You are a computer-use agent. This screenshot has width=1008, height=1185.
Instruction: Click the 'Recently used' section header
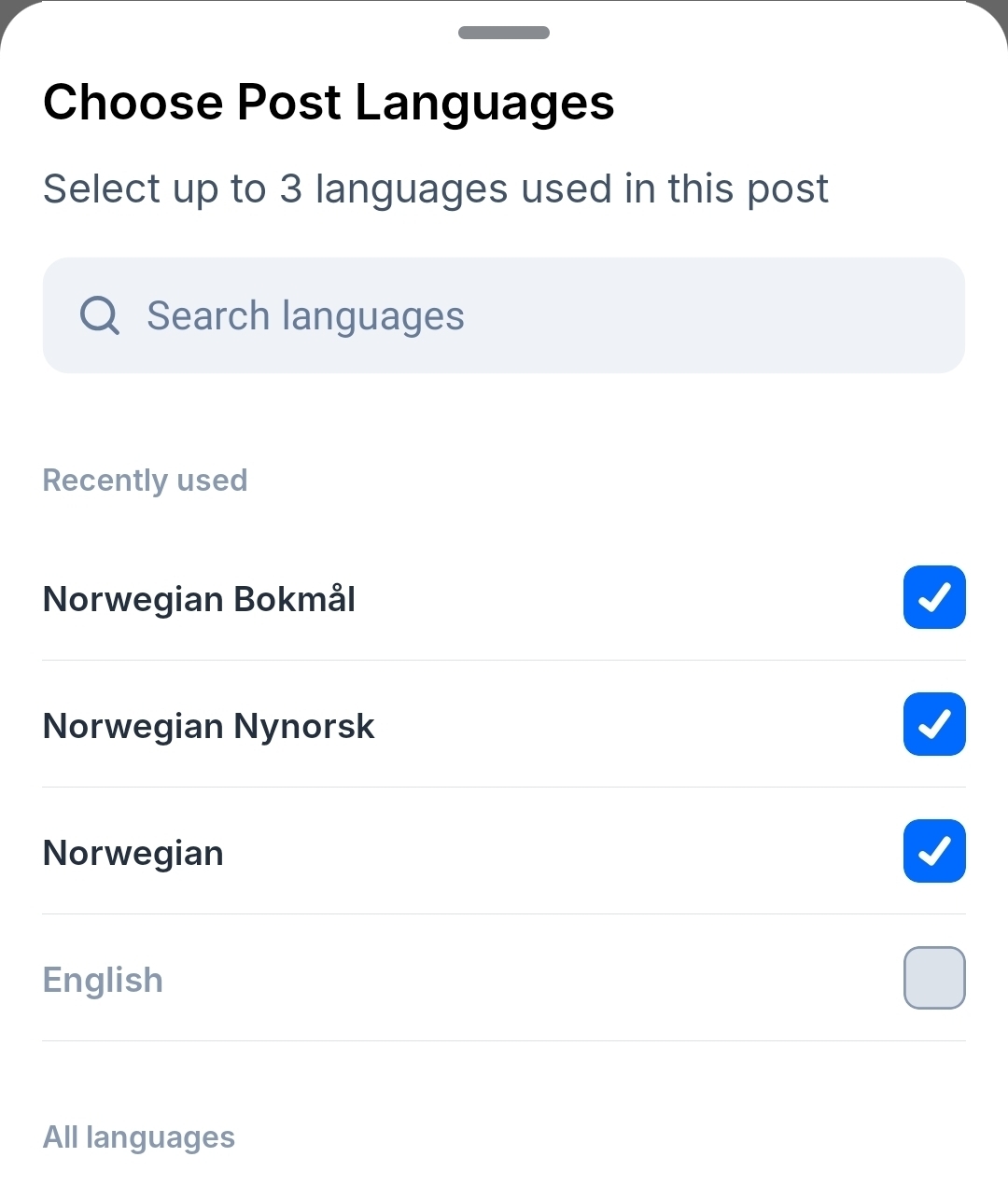click(x=145, y=481)
